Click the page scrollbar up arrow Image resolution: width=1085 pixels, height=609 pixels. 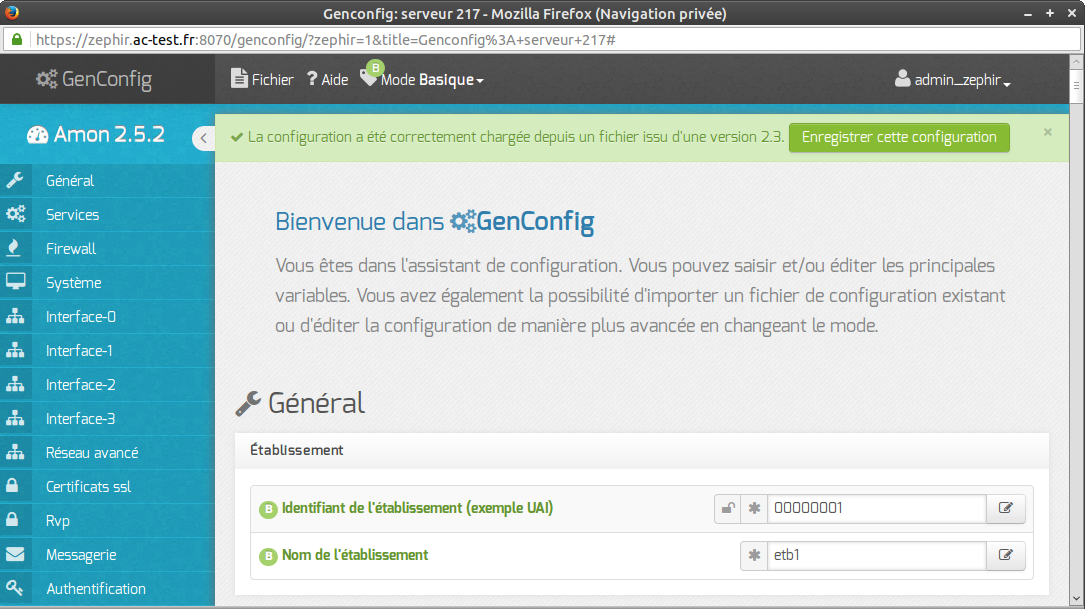[1076, 62]
